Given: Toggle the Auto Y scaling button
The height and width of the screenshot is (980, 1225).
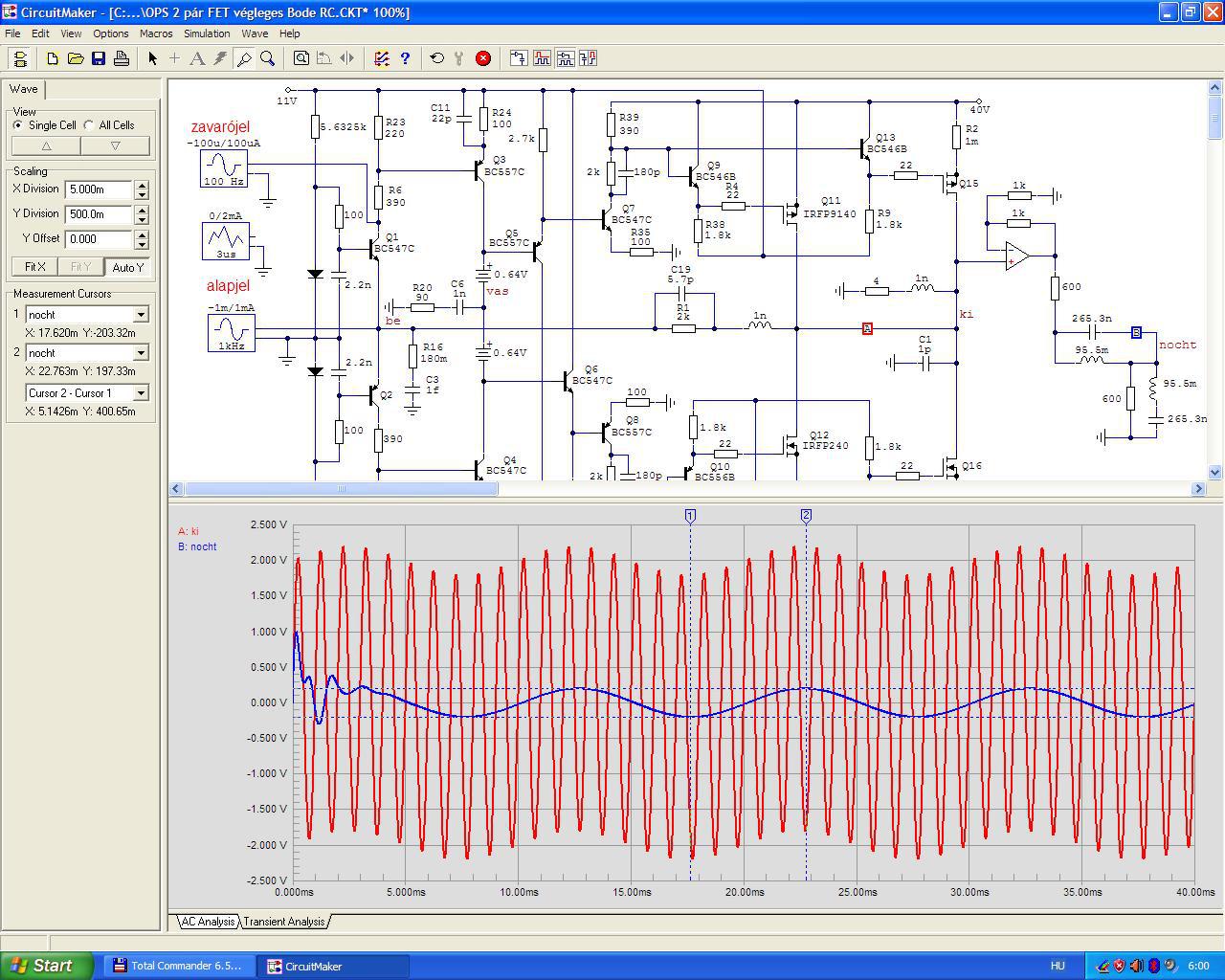Looking at the screenshot, I should 128,267.
